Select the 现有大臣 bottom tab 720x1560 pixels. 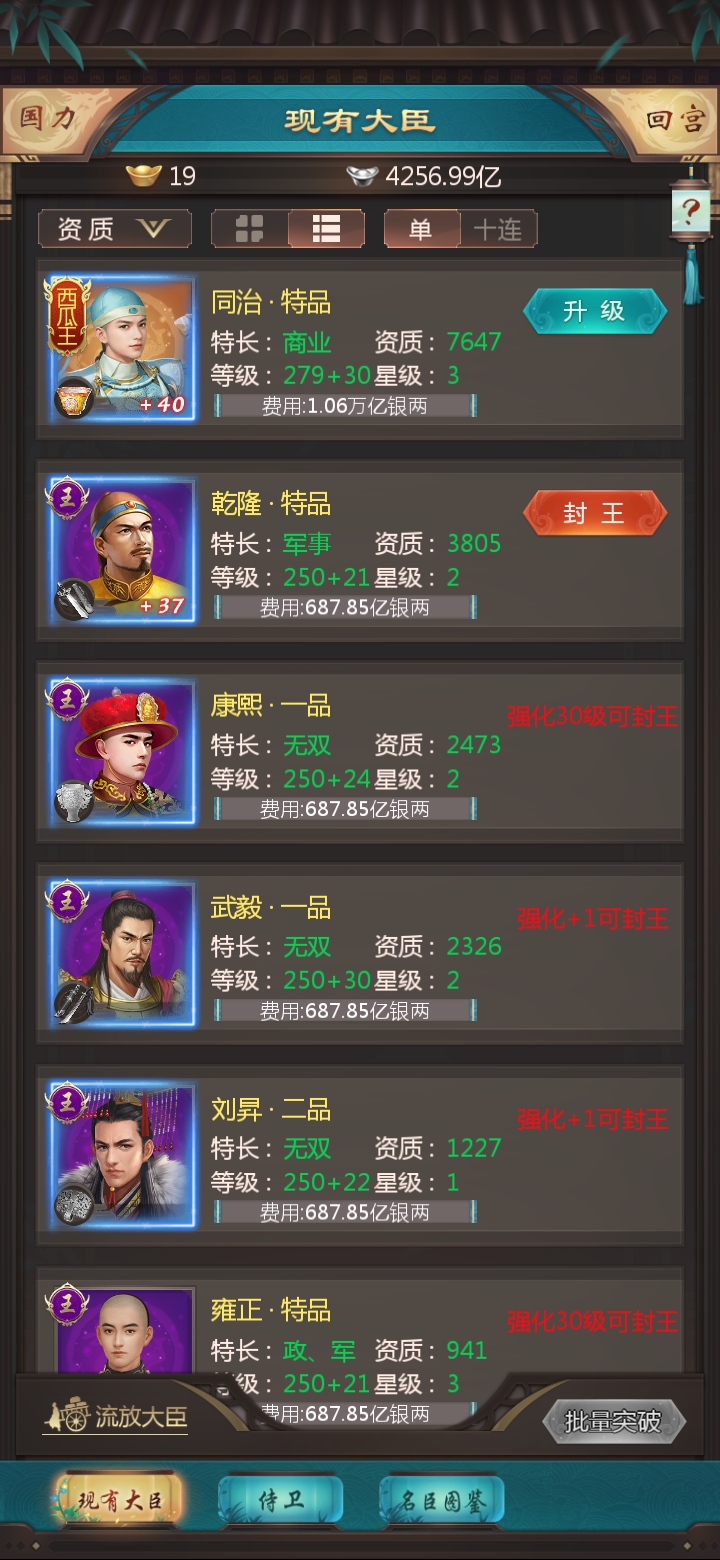pyautogui.click(x=120, y=1500)
